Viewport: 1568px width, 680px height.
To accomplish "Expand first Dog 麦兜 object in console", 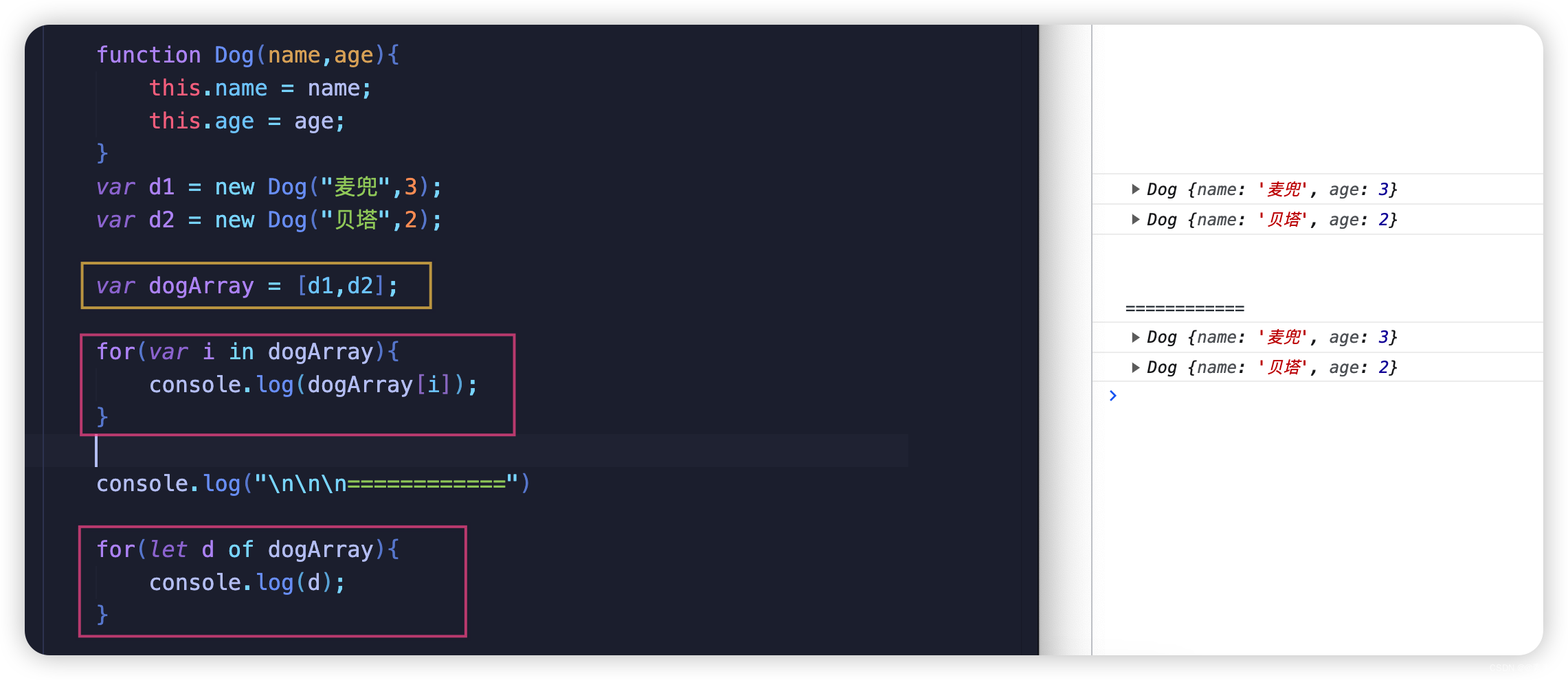I will point(1135,189).
